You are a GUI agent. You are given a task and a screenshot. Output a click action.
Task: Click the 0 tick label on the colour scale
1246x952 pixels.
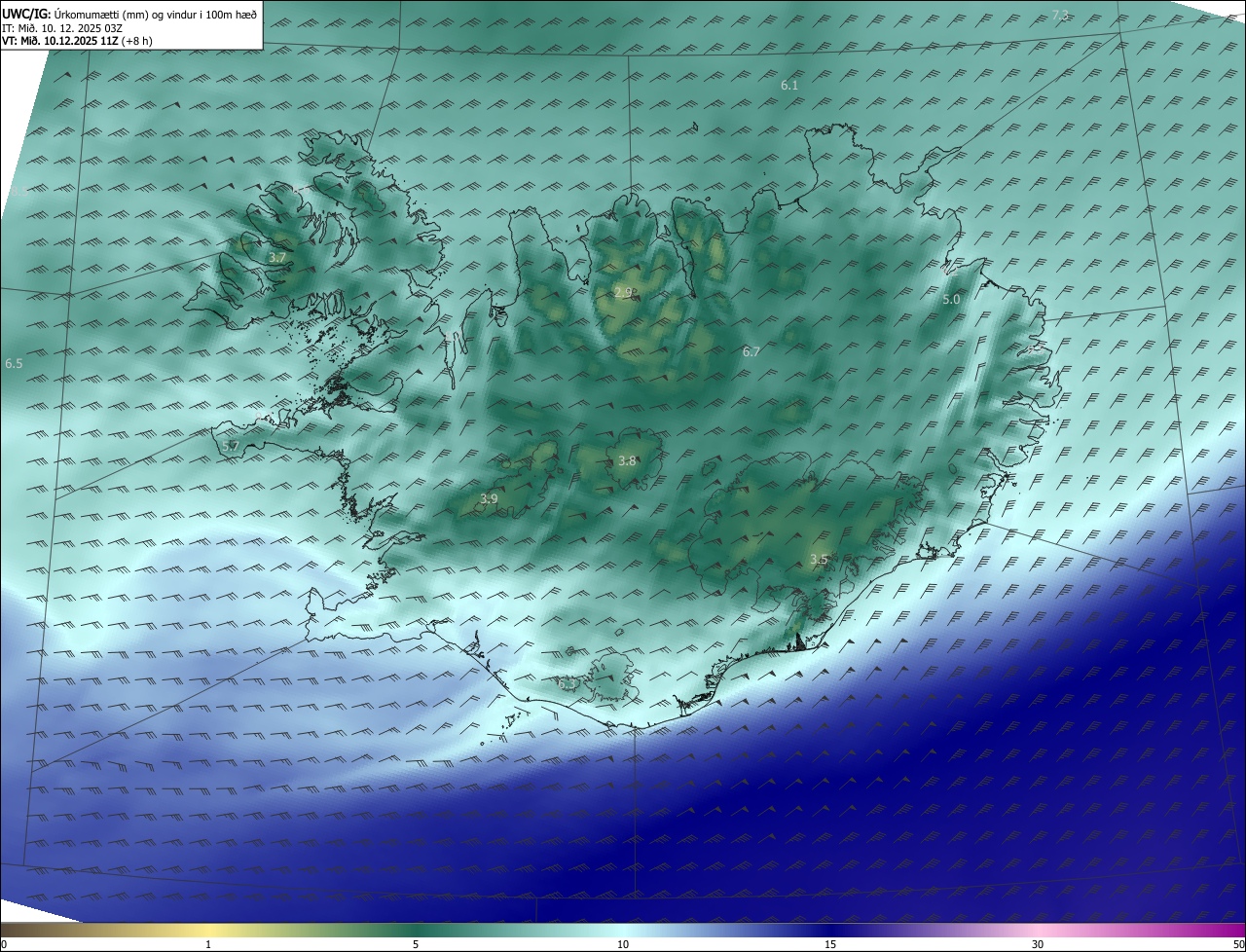(x=4, y=944)
